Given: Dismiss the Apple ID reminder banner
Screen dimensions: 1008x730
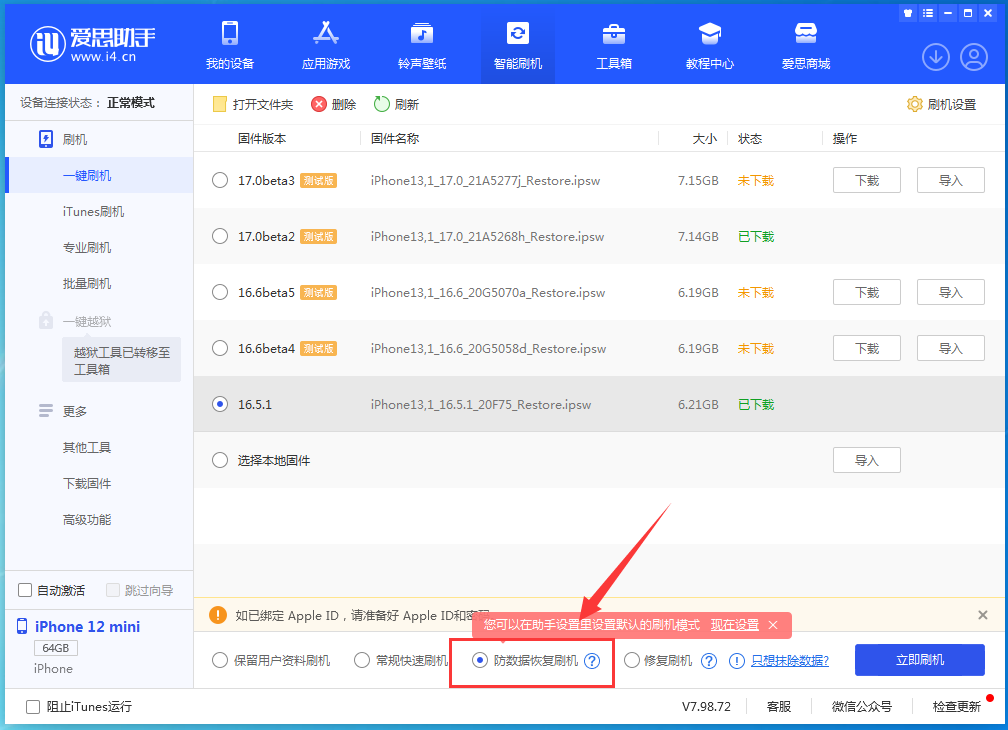Looking at the screenshot, I should click(x=983, y=615).
